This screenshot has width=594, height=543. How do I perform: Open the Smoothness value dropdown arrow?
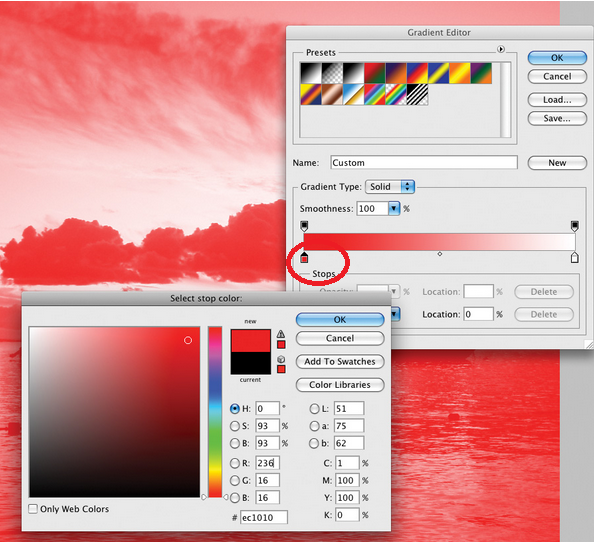[x=394, y=208]
